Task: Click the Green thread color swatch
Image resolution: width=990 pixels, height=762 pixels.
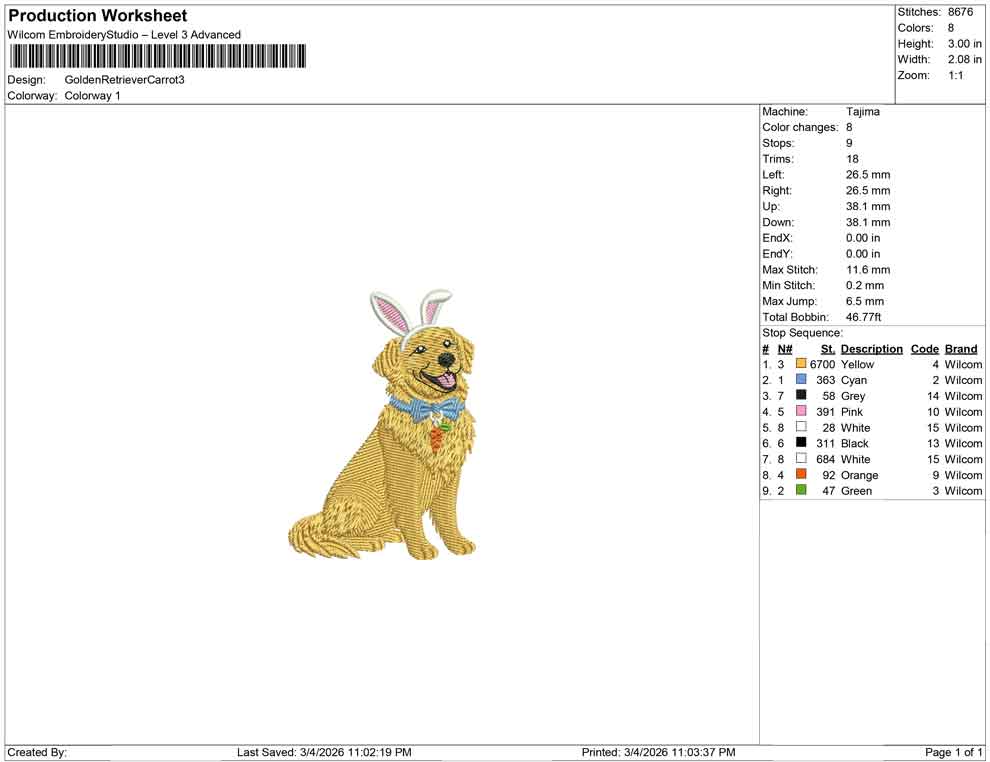Action: (x=801, y=490)
